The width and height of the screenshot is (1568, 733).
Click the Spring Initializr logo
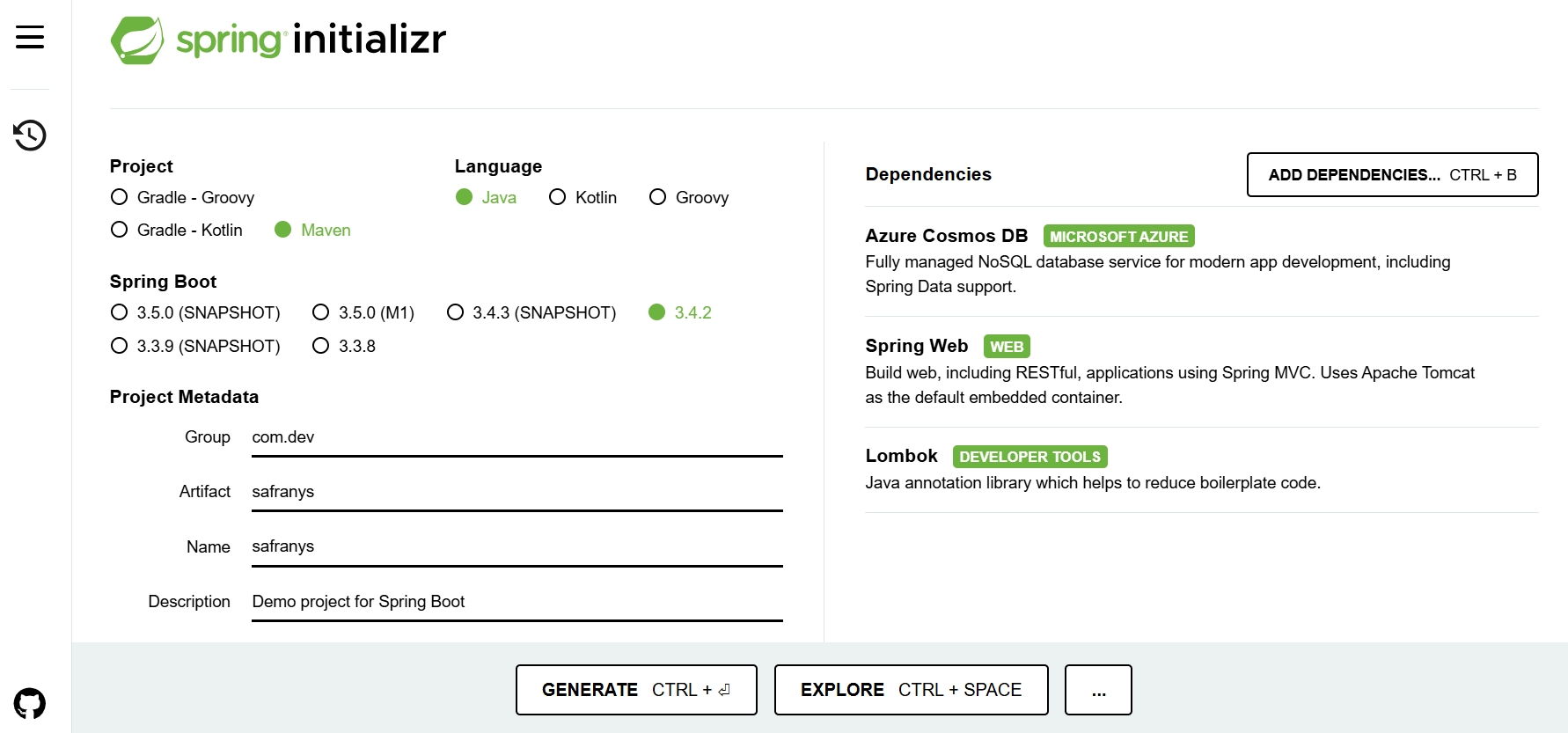[278, 40]
